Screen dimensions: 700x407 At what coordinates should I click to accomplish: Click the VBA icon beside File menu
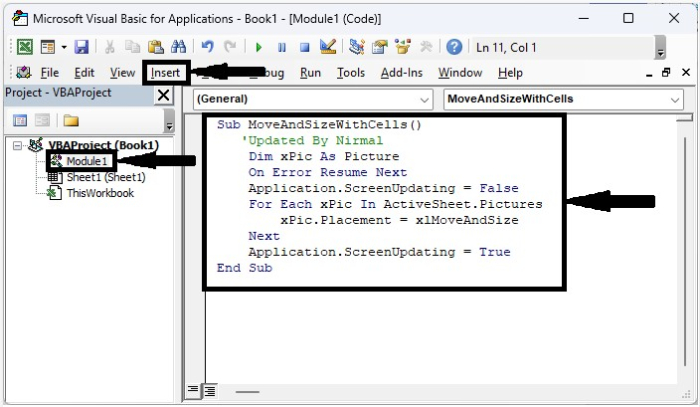click(x=24, y=73)
